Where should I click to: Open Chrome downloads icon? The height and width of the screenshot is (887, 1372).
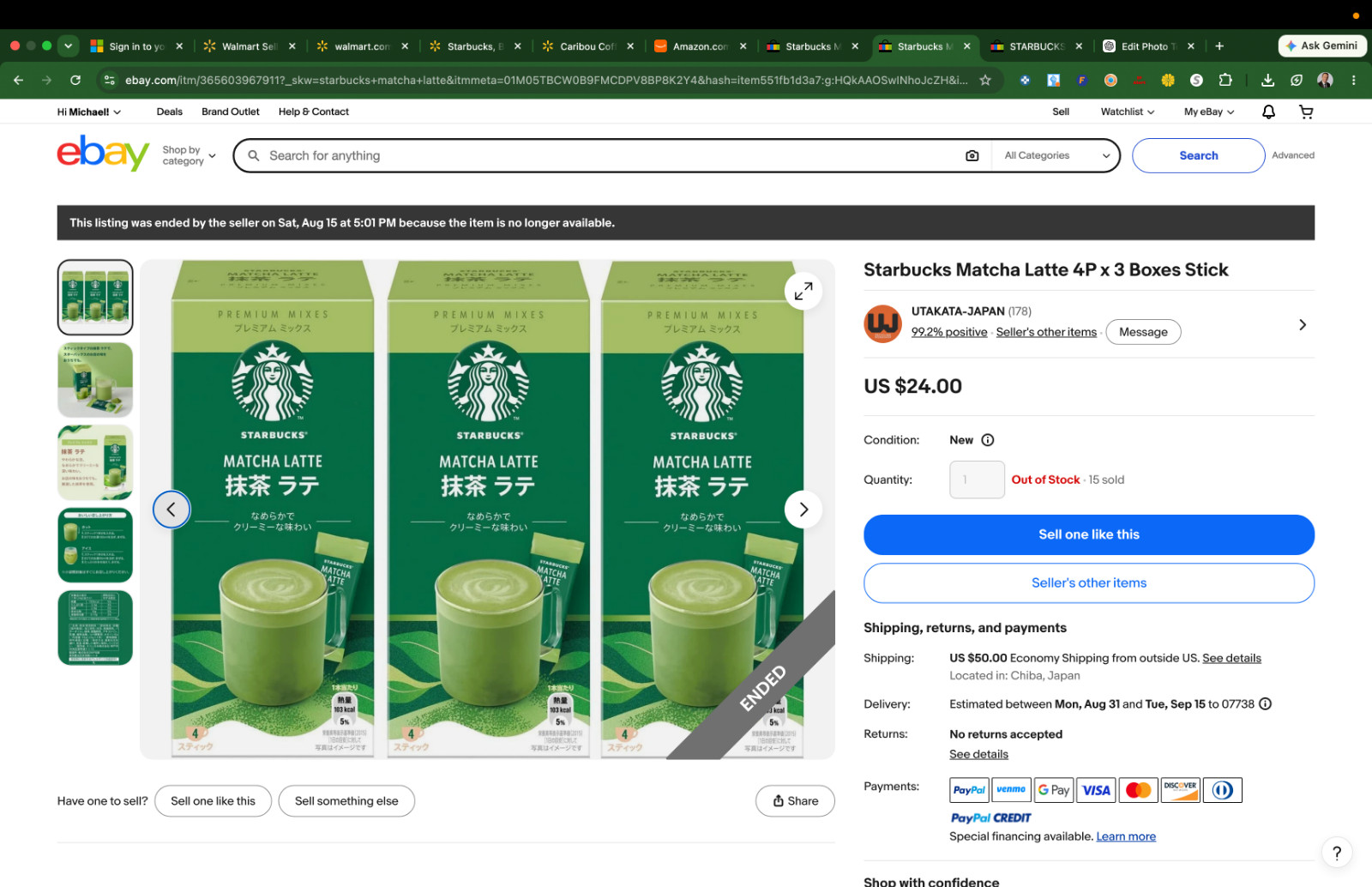[1267, 80]
